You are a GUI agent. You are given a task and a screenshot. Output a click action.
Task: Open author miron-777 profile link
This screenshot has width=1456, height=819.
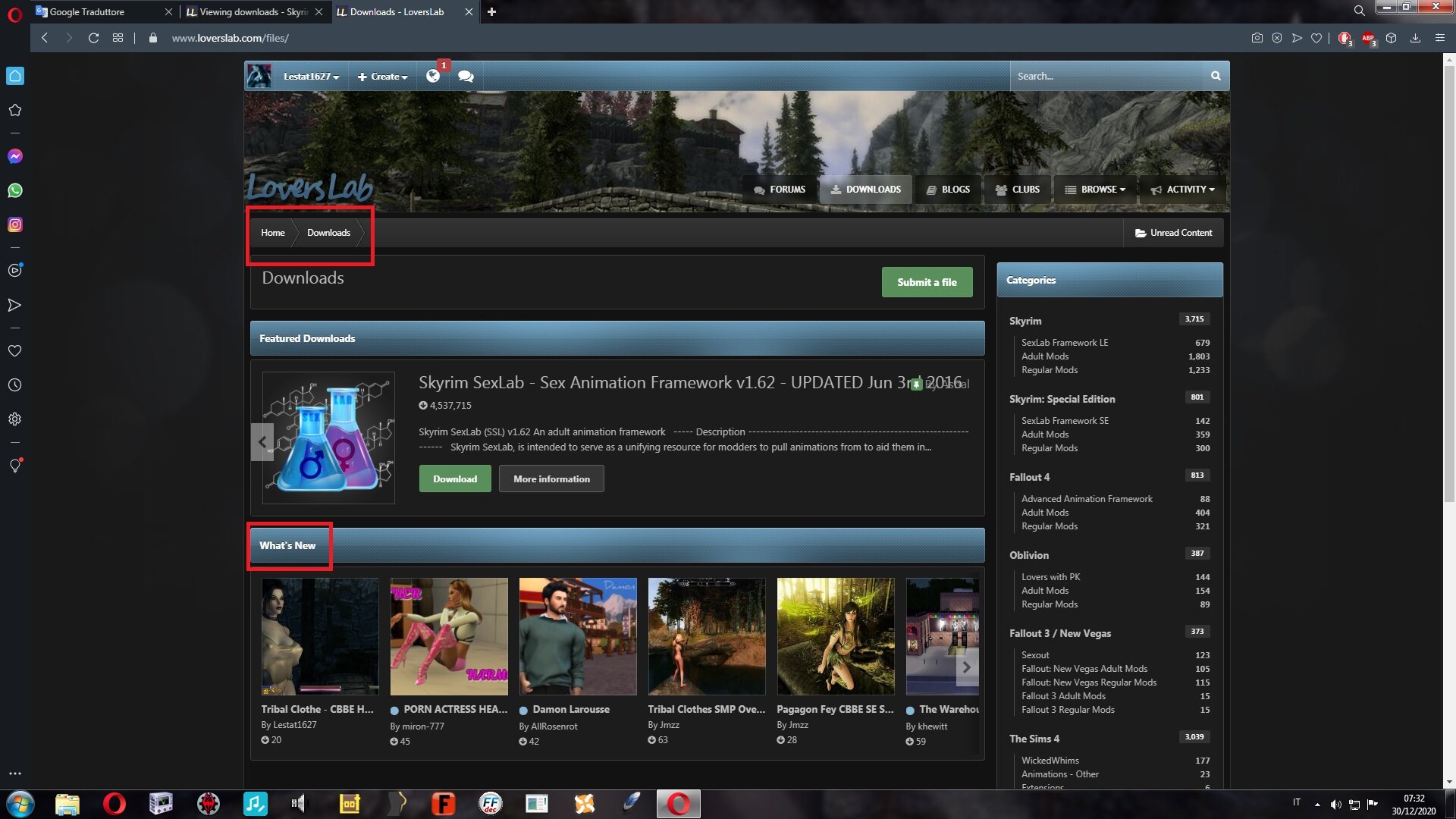coord(423,726)
